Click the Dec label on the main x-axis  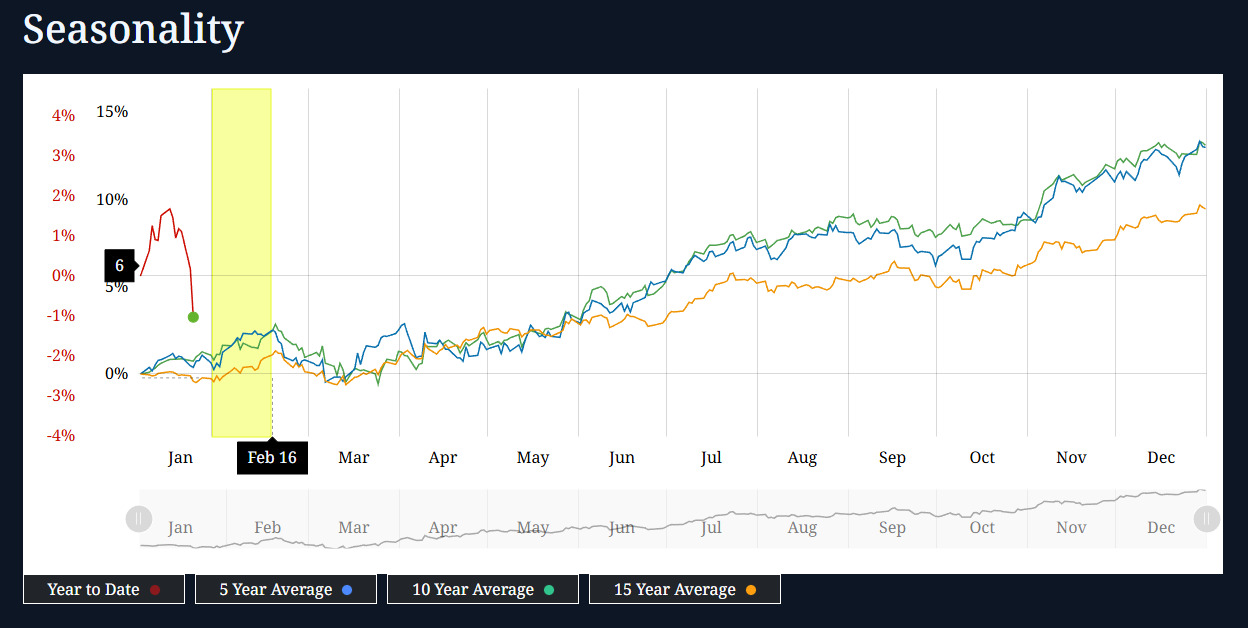[1161, 458]
